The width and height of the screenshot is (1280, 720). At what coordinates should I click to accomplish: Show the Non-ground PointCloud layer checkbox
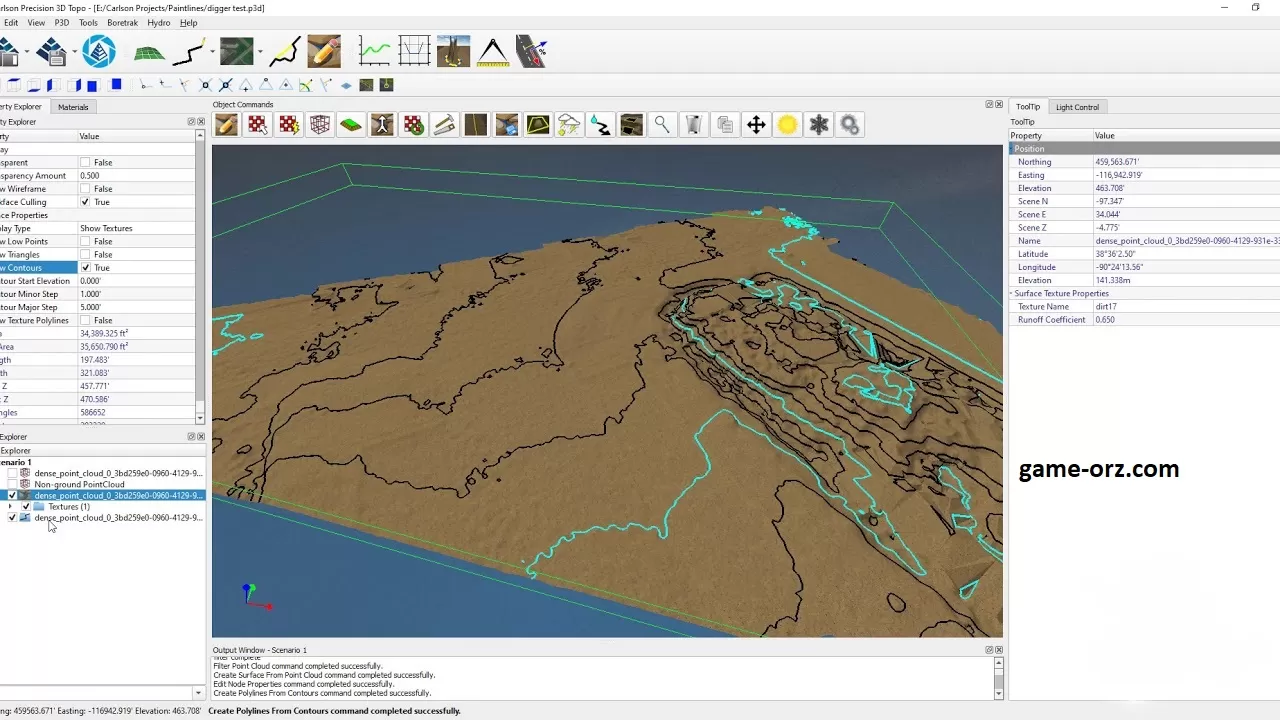pyautogui.click(x=12, y=484)
